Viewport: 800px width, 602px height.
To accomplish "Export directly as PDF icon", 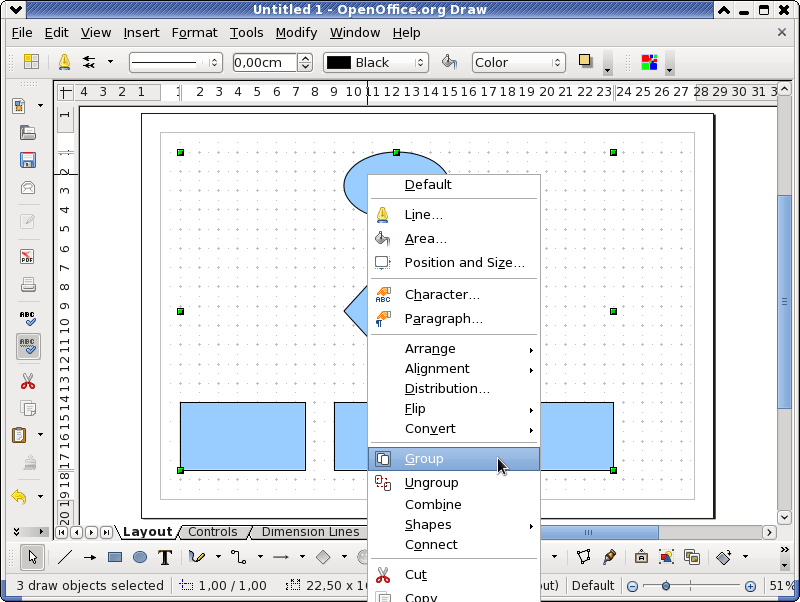I will click(28, 257).
